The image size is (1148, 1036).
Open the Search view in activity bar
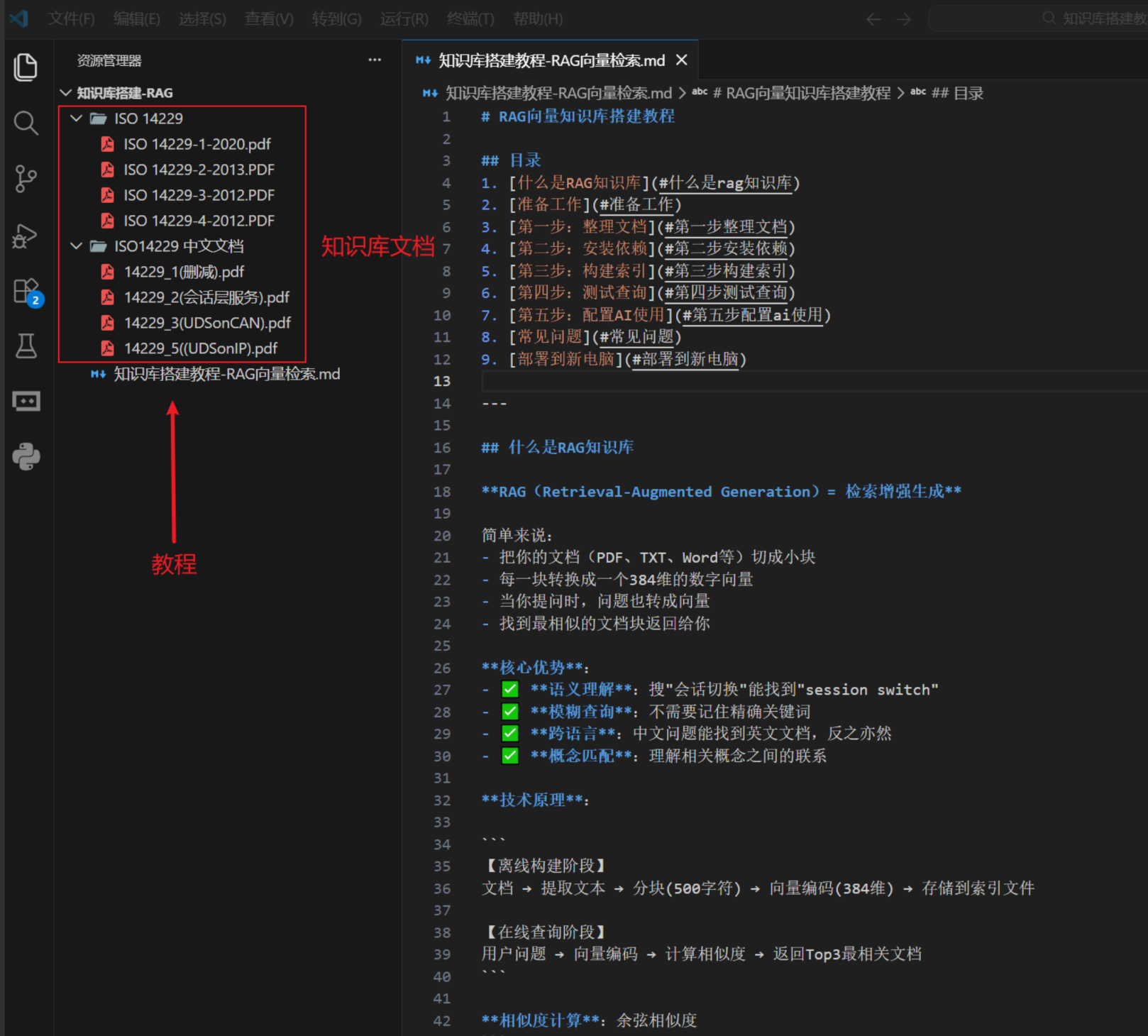tap(26, 123)
